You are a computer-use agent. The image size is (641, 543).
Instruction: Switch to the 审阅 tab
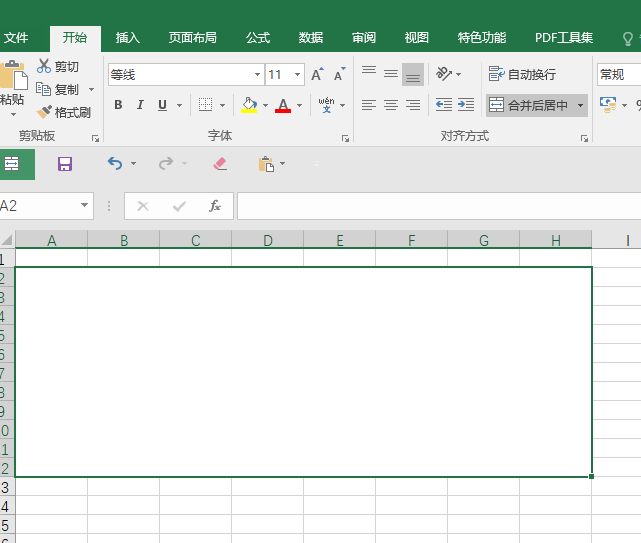tap(364, 38)
